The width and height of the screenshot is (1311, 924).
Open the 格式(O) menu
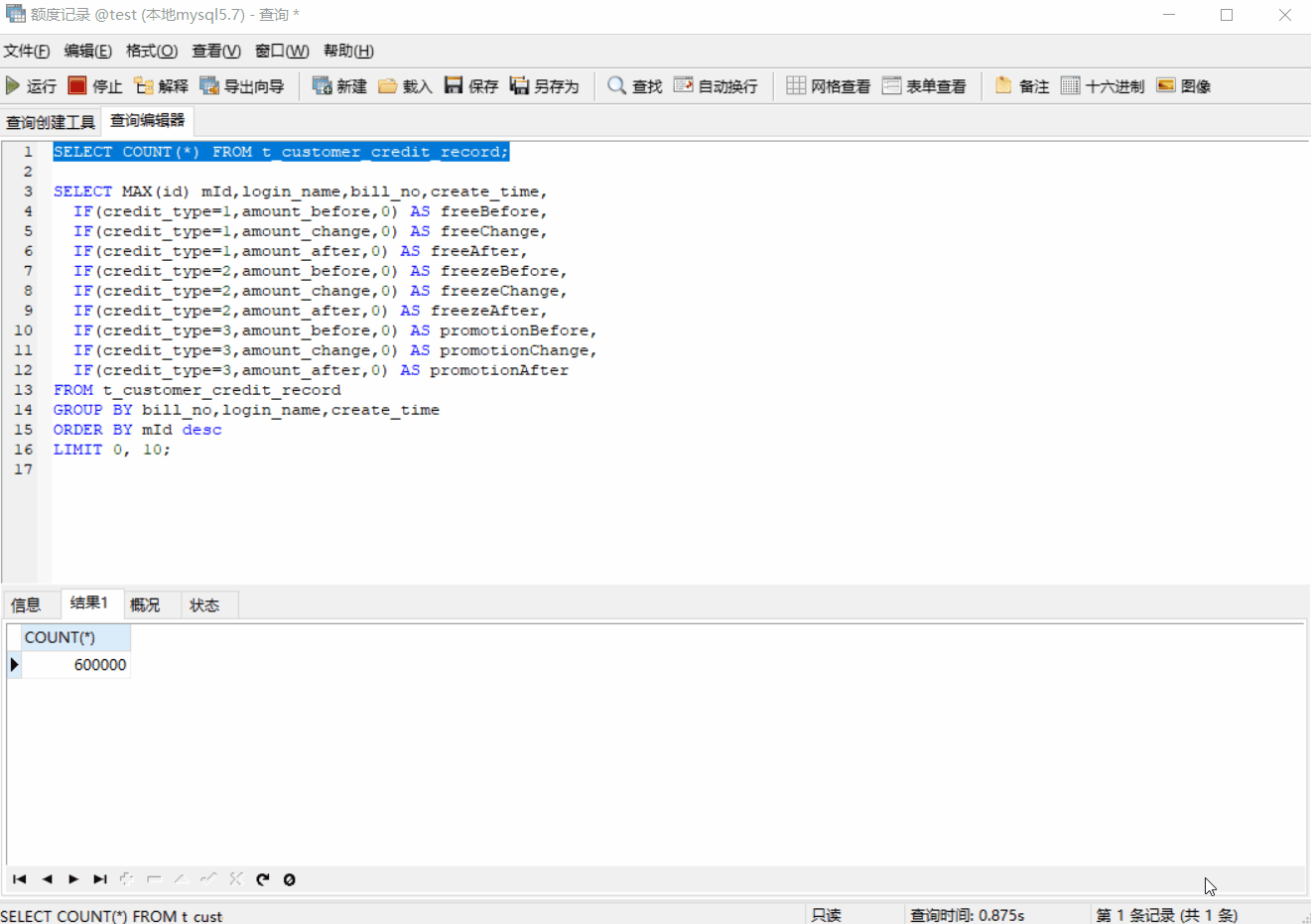(x=152, y=51)
